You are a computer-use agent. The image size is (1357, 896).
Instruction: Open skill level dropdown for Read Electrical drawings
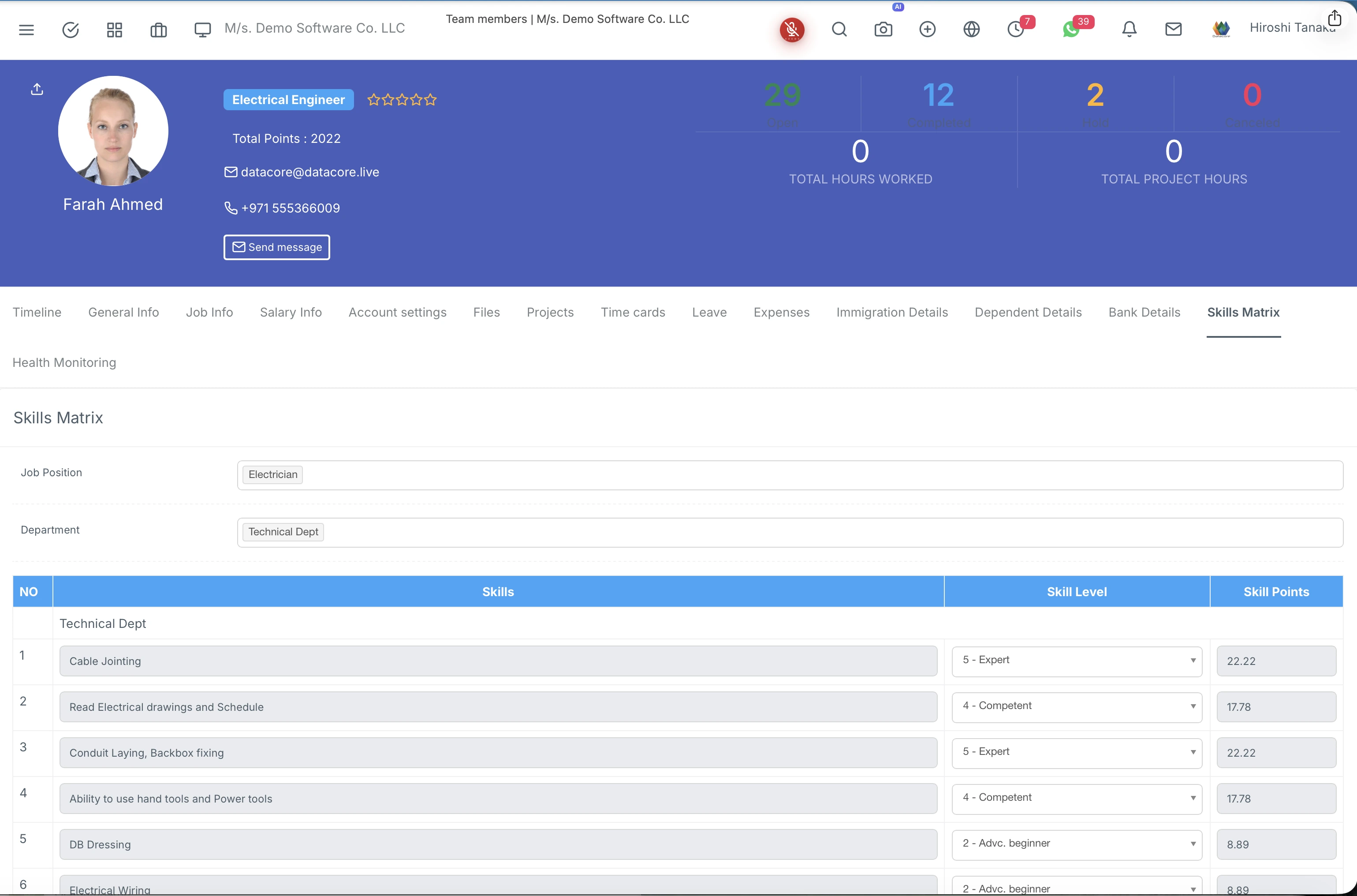click(1077, 706)
